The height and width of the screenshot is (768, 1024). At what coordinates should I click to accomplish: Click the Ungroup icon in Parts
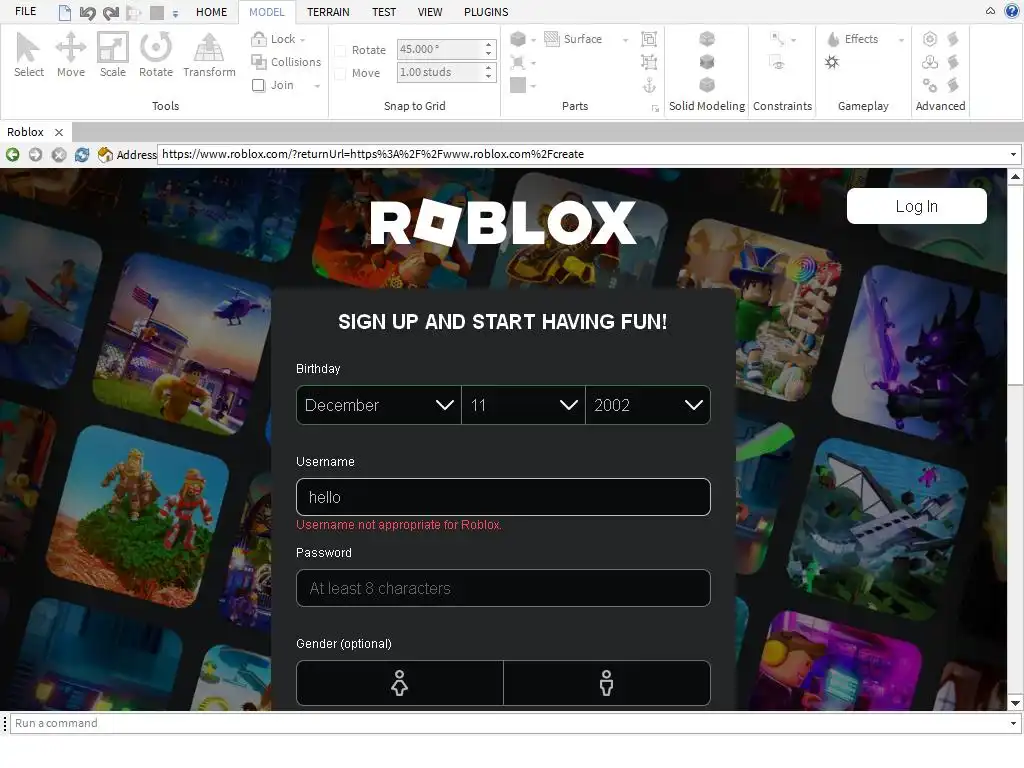tap(649, 62)
